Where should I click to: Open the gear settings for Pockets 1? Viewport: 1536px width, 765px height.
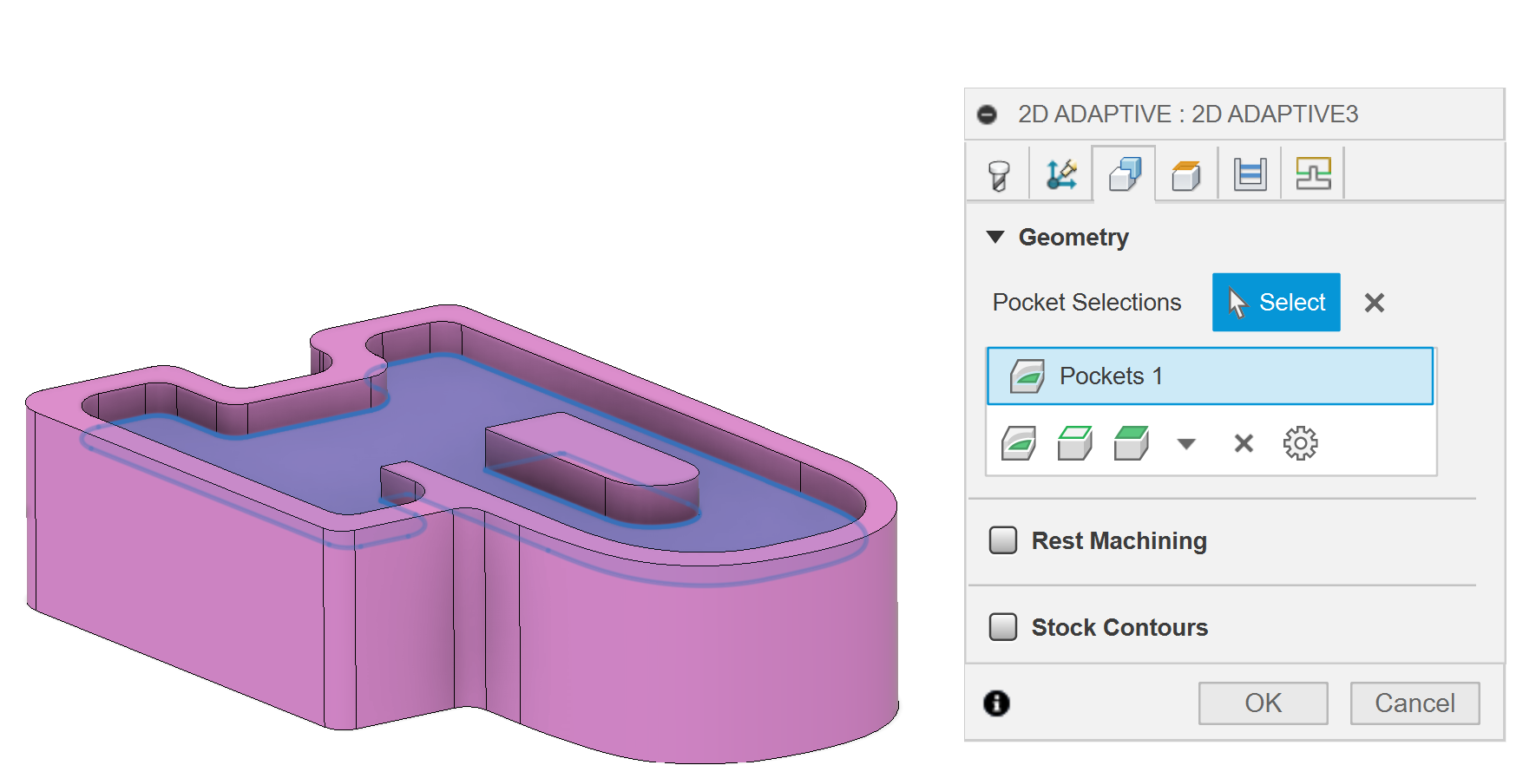click(x=1300, y=443)
